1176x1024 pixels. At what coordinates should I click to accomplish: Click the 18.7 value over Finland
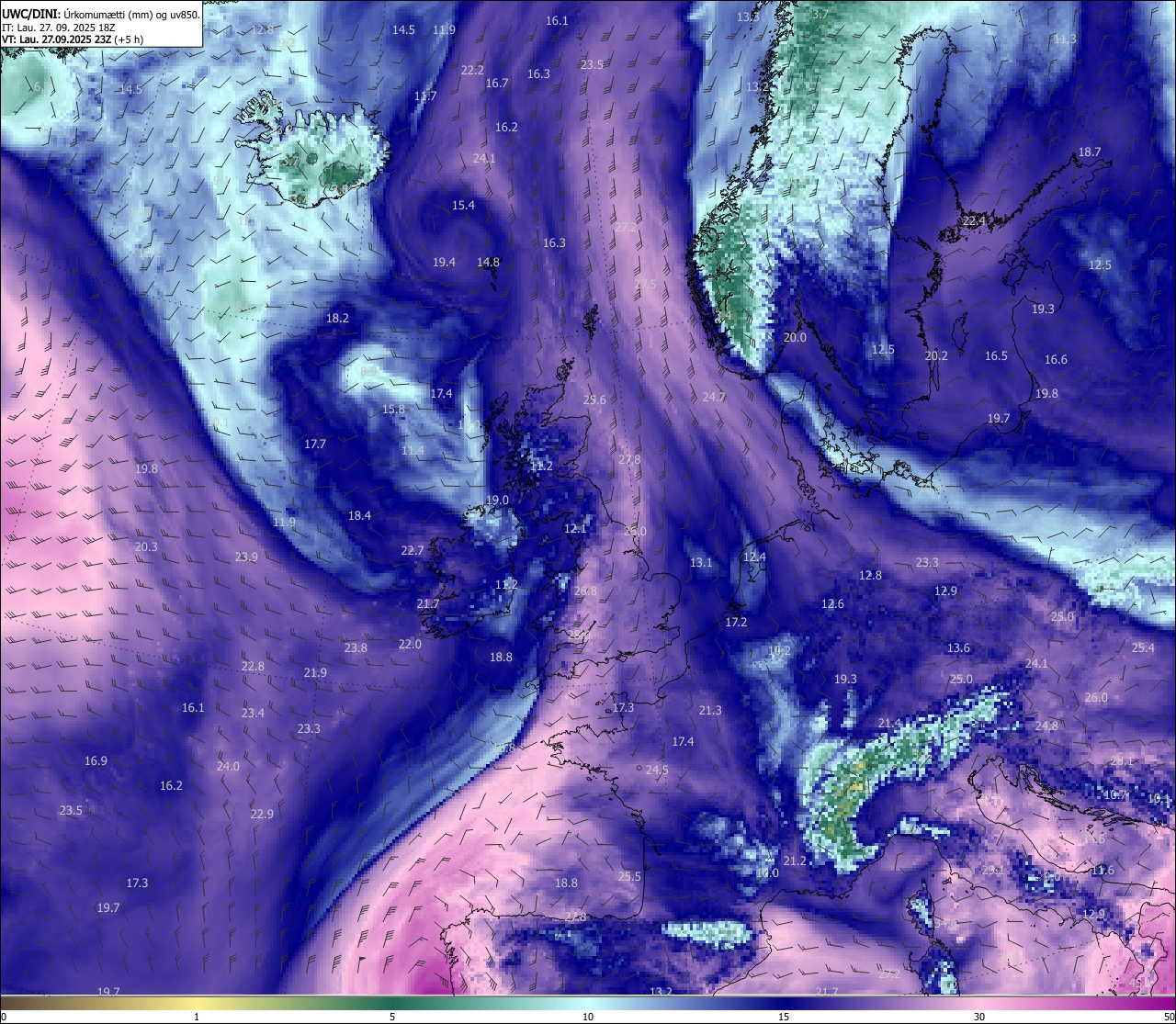click(x=1089, y=152)
